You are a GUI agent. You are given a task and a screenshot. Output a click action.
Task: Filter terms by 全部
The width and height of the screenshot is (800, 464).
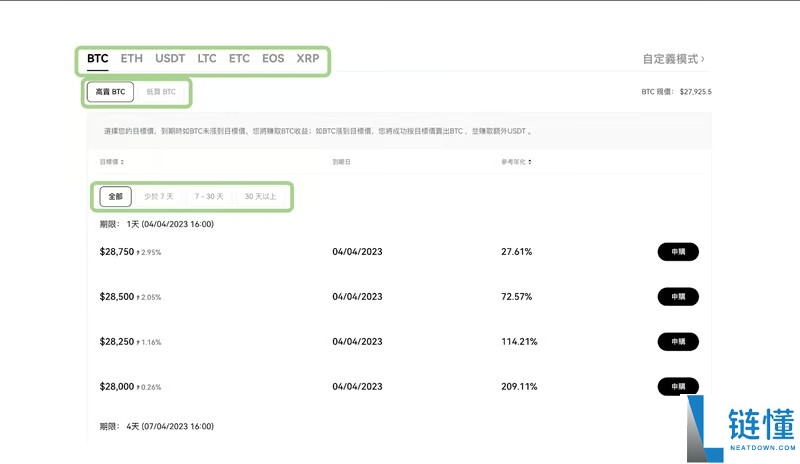(x=115, y=197)
